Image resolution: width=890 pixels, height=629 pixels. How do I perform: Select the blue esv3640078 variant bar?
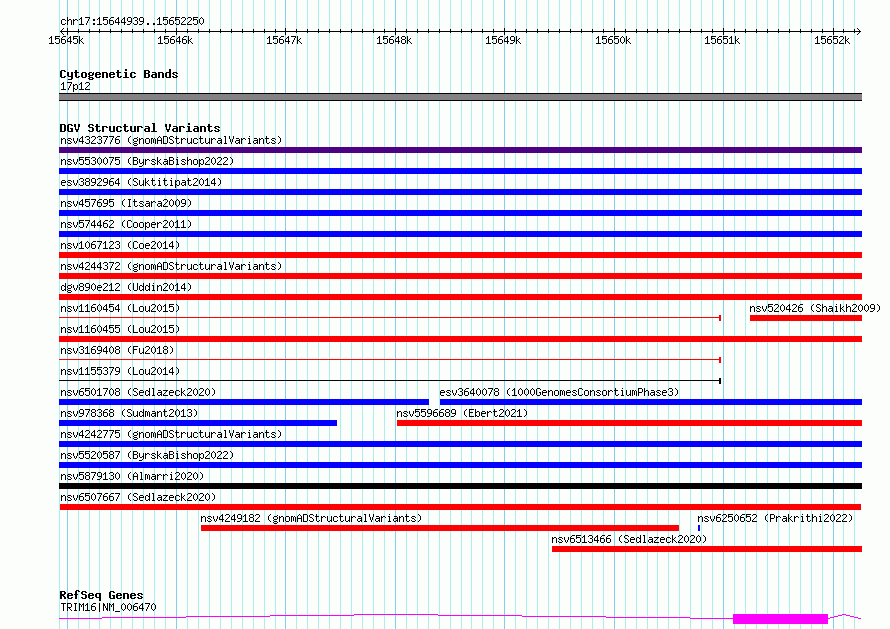tap(651, 402)
